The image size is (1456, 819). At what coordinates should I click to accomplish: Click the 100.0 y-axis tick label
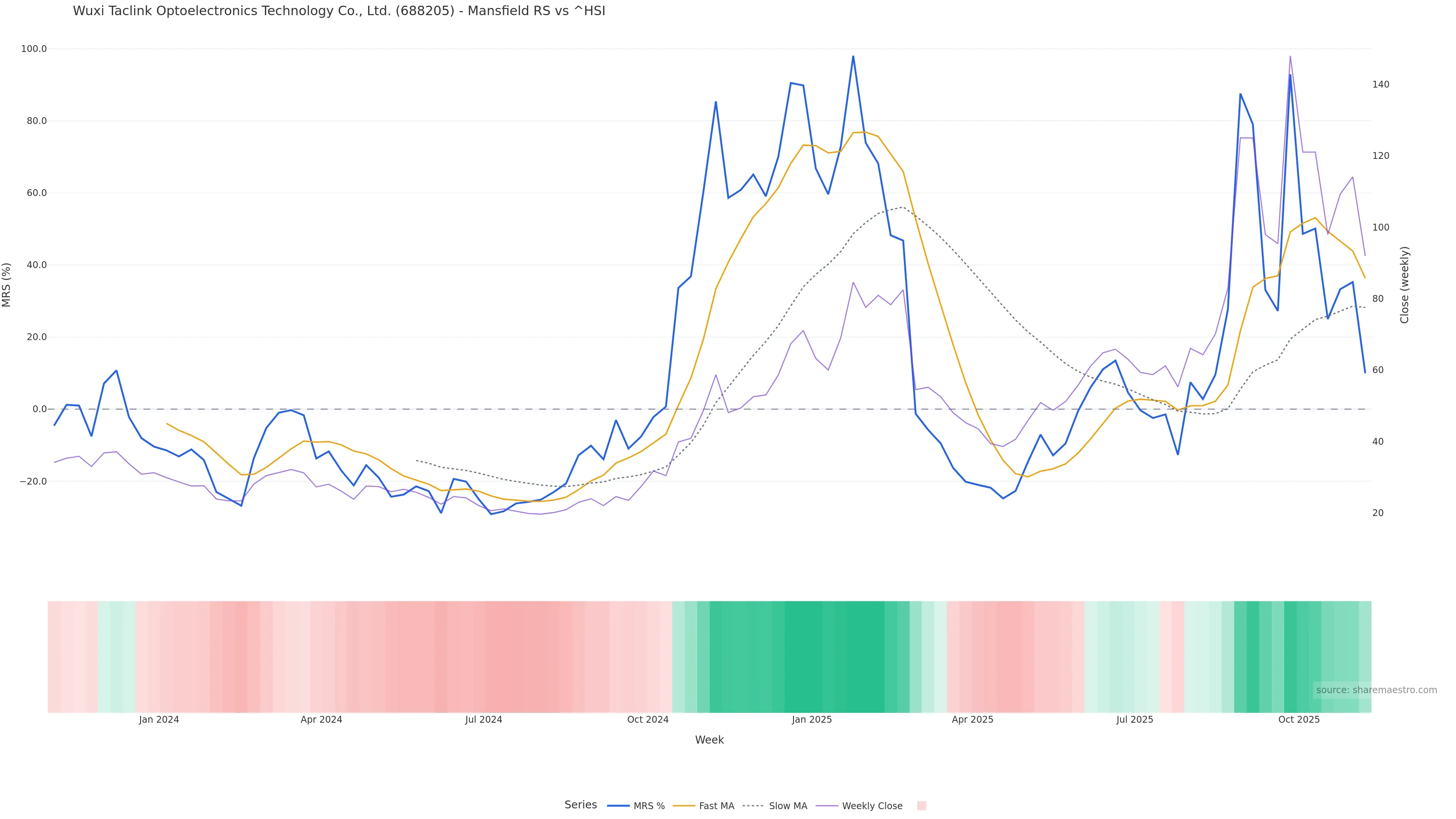click(x=34, y=49)
